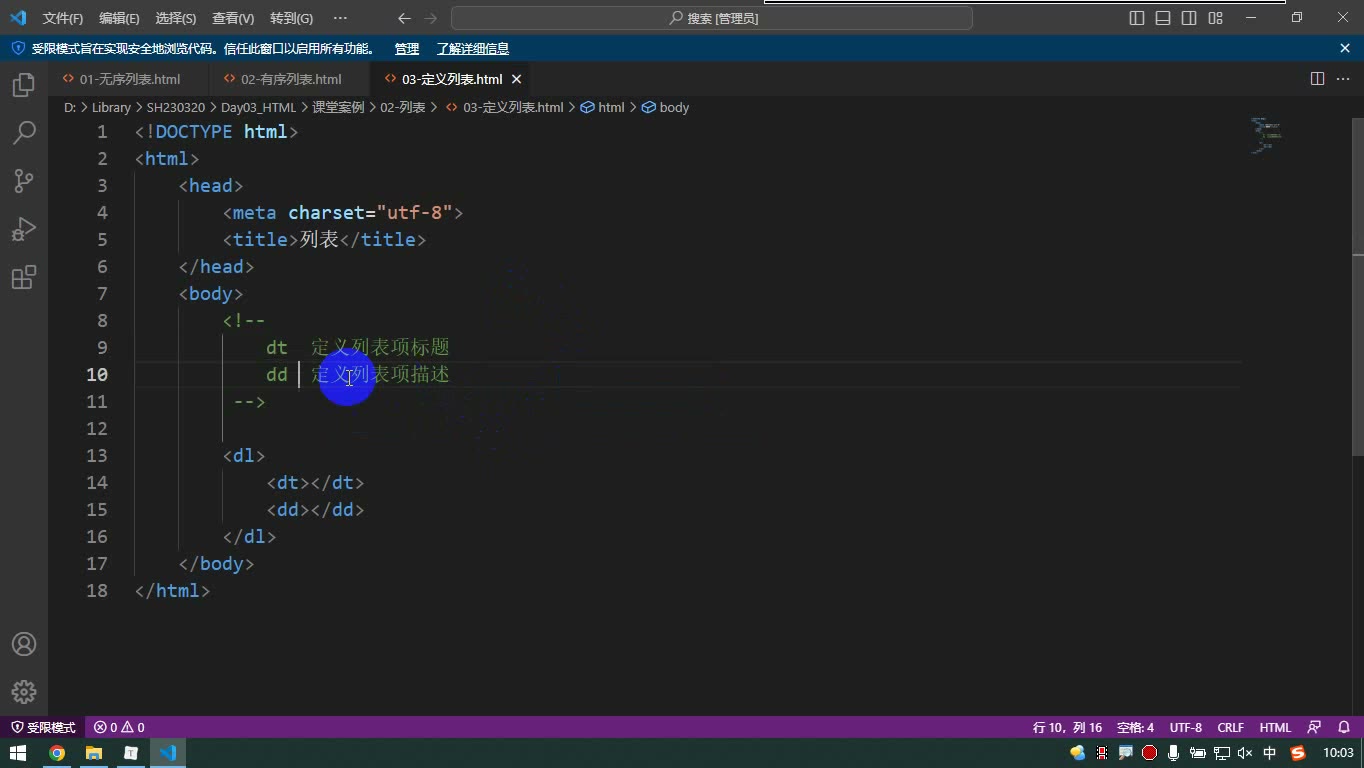Click the 搜索 [管理员] command box
Image resolution: width=1364 pixels, height=768 pixels.
pos(712,18)
